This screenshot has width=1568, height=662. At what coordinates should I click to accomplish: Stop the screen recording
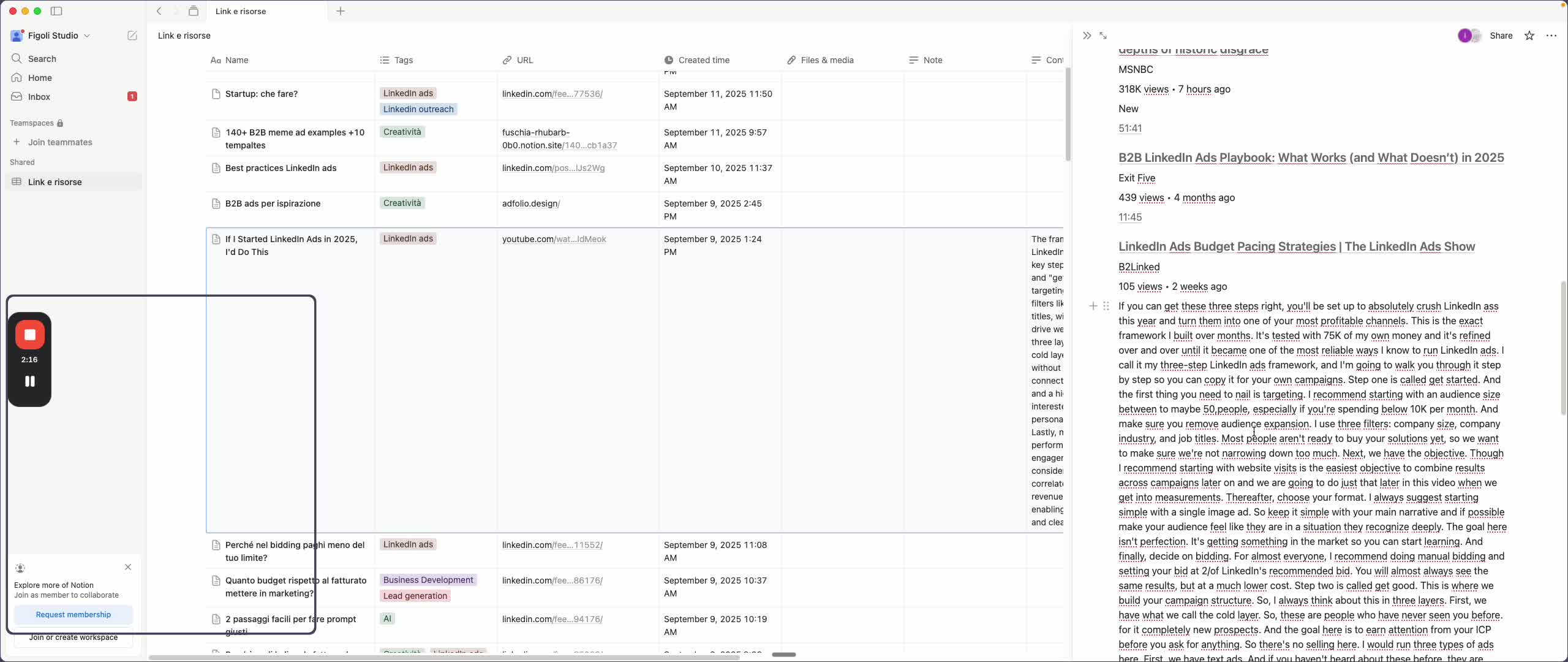pyautogui.click(x=29, y=335)
